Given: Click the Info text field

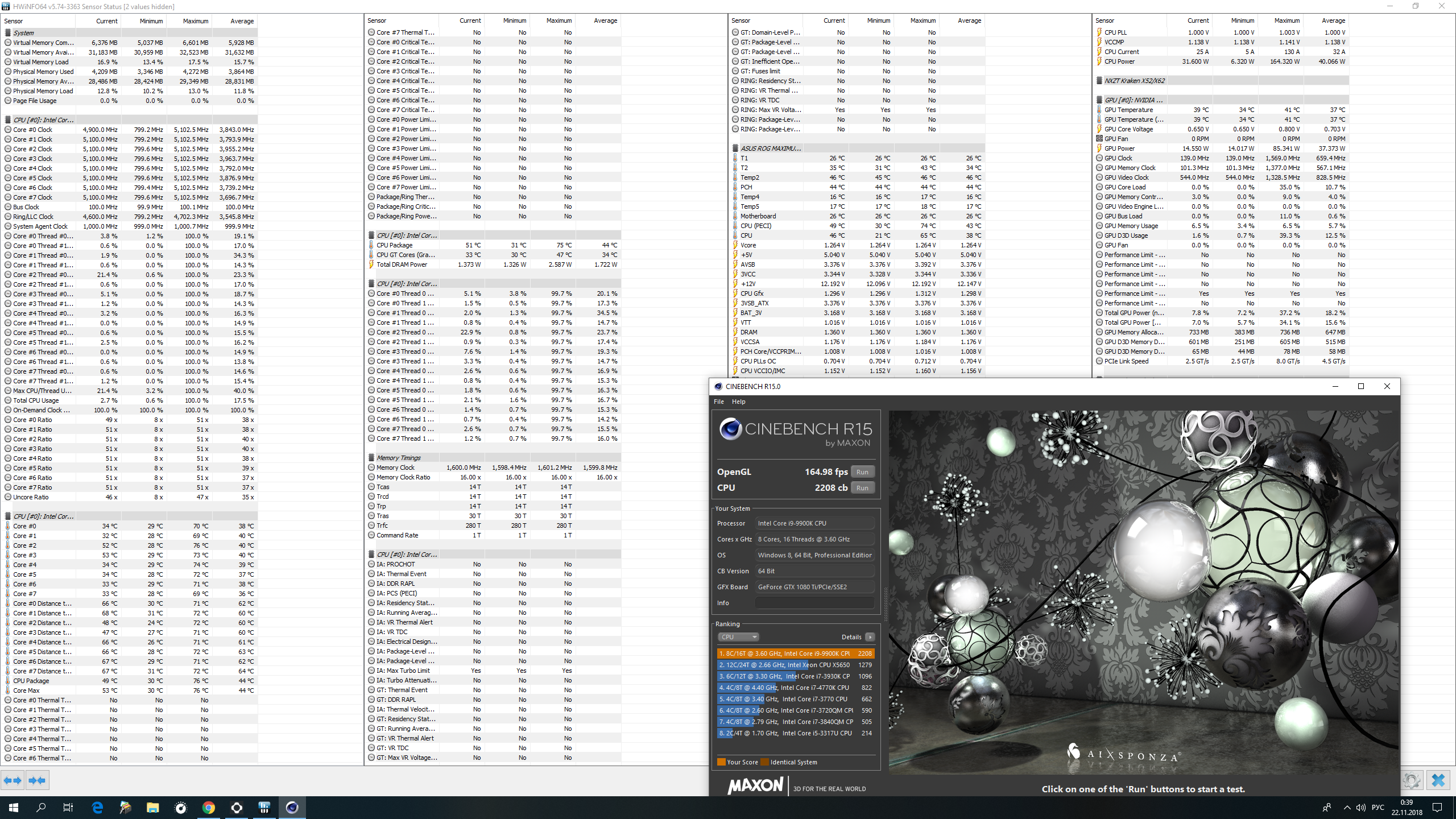Looking at the screenshot, I should coord(814,603).
